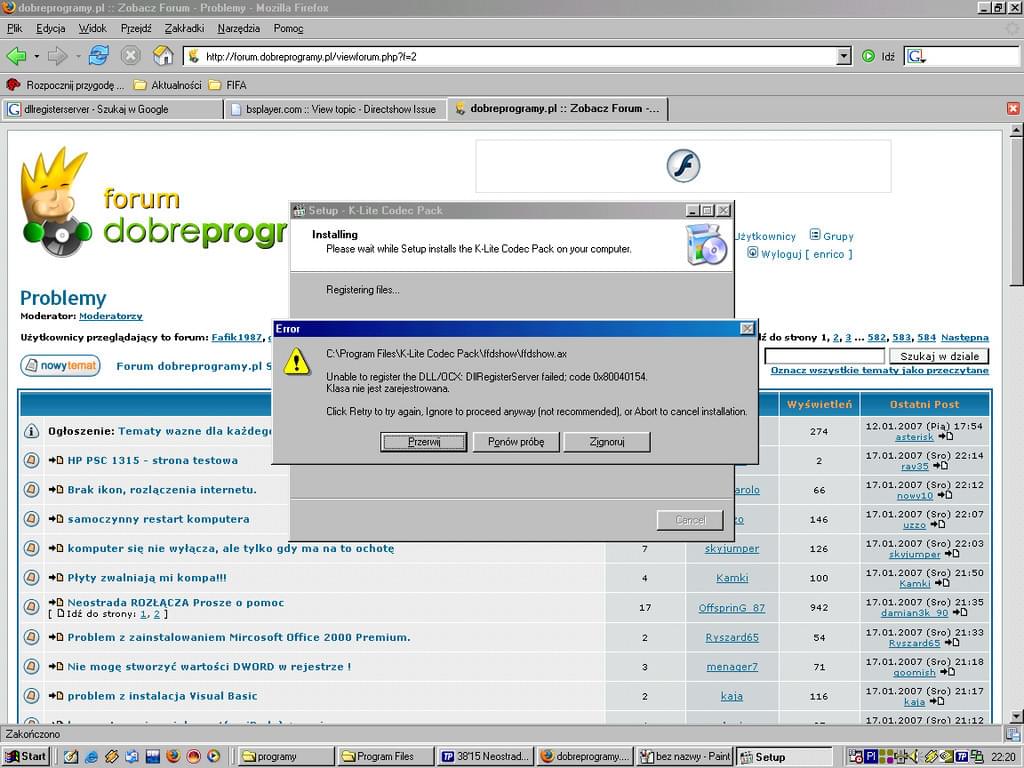Click the Start button

click(x=25, y=756)
